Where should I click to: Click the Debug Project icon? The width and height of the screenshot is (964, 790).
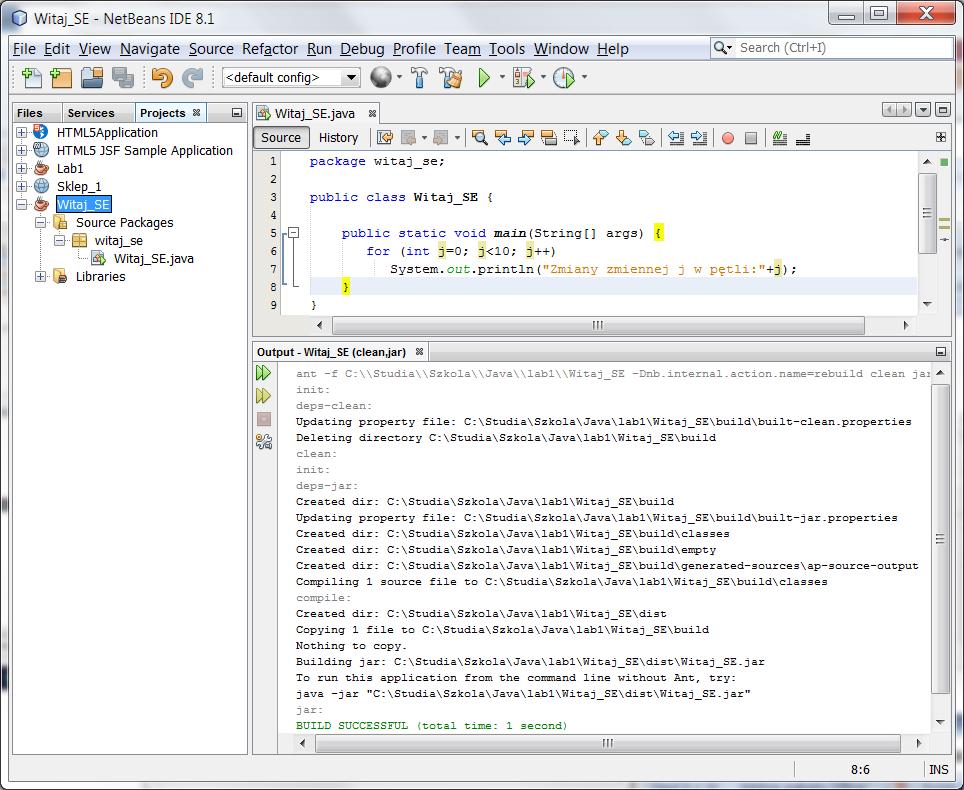pos(523,77)
